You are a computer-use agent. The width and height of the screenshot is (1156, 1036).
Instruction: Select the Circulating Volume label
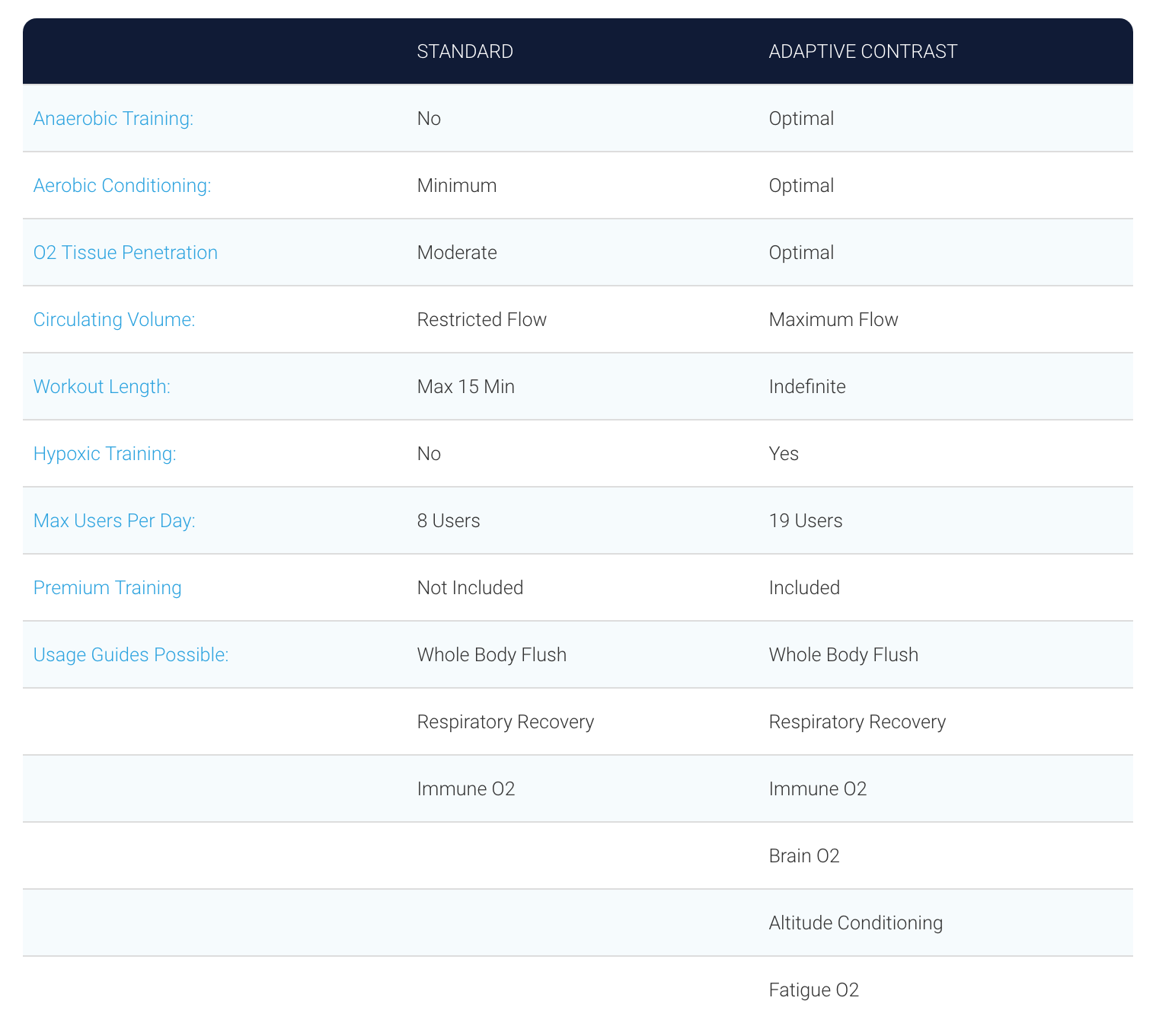(114, 320)
